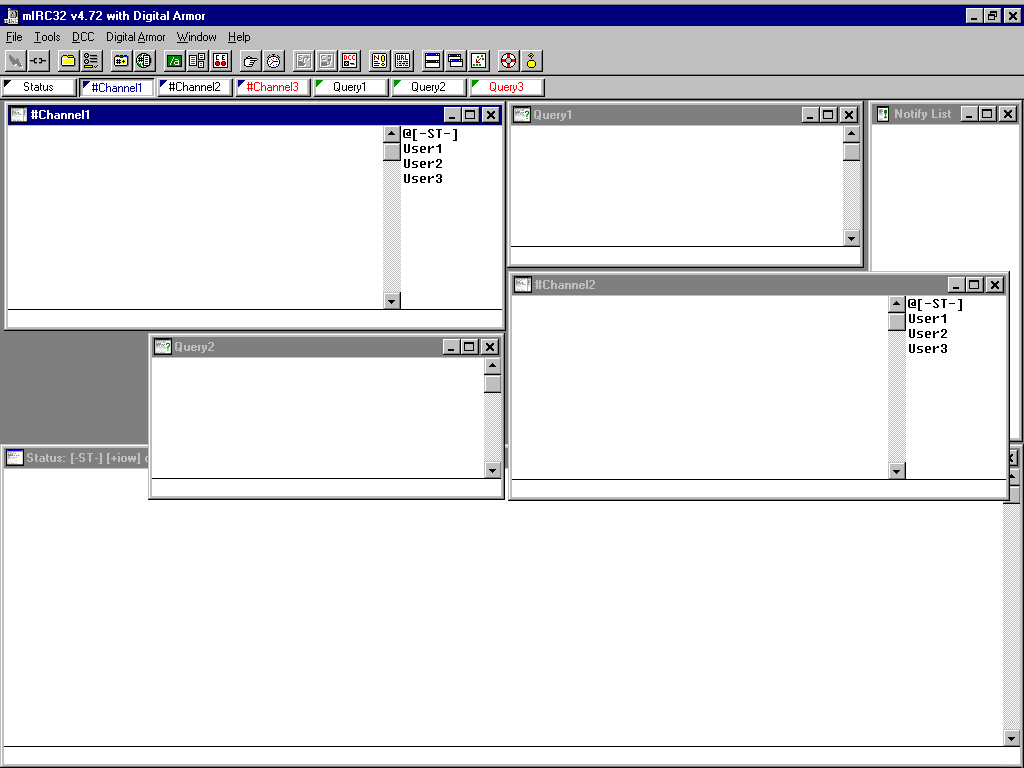Switch to Query1 in the switchbar
Viewport: 1024px width, 768px height.
pos(350,87)
